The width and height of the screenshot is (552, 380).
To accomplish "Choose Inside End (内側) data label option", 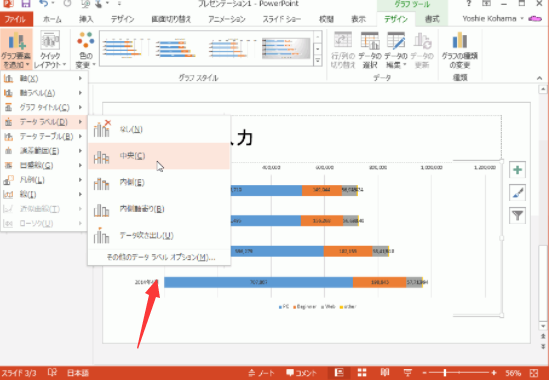I will click(x=159, y=182).
